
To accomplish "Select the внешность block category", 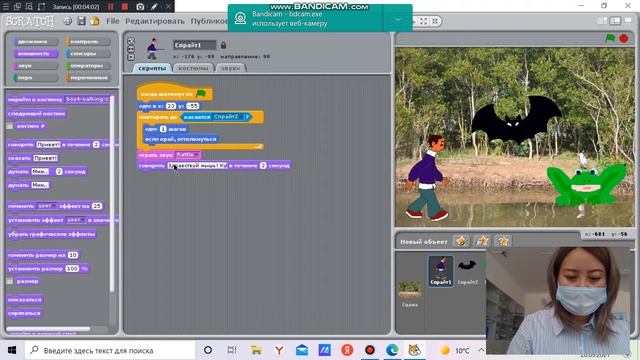I will click(x=36, y=53).
